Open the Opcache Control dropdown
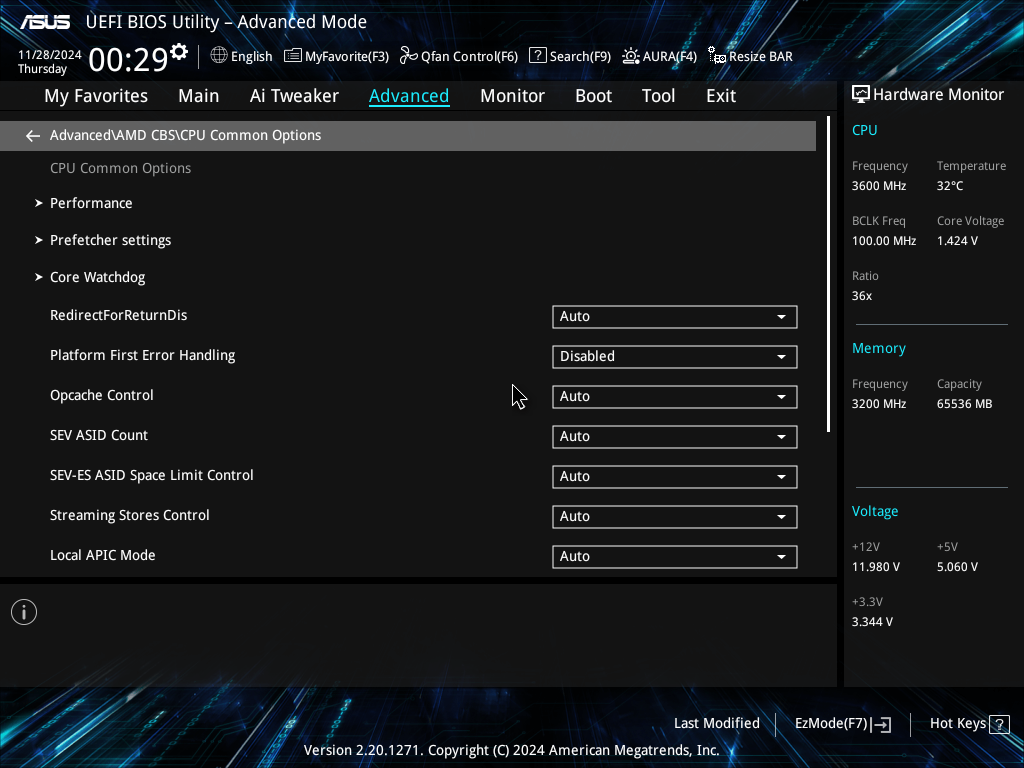Image resolution: width=1024 pixels, height=768 pixels. [674, 397]
